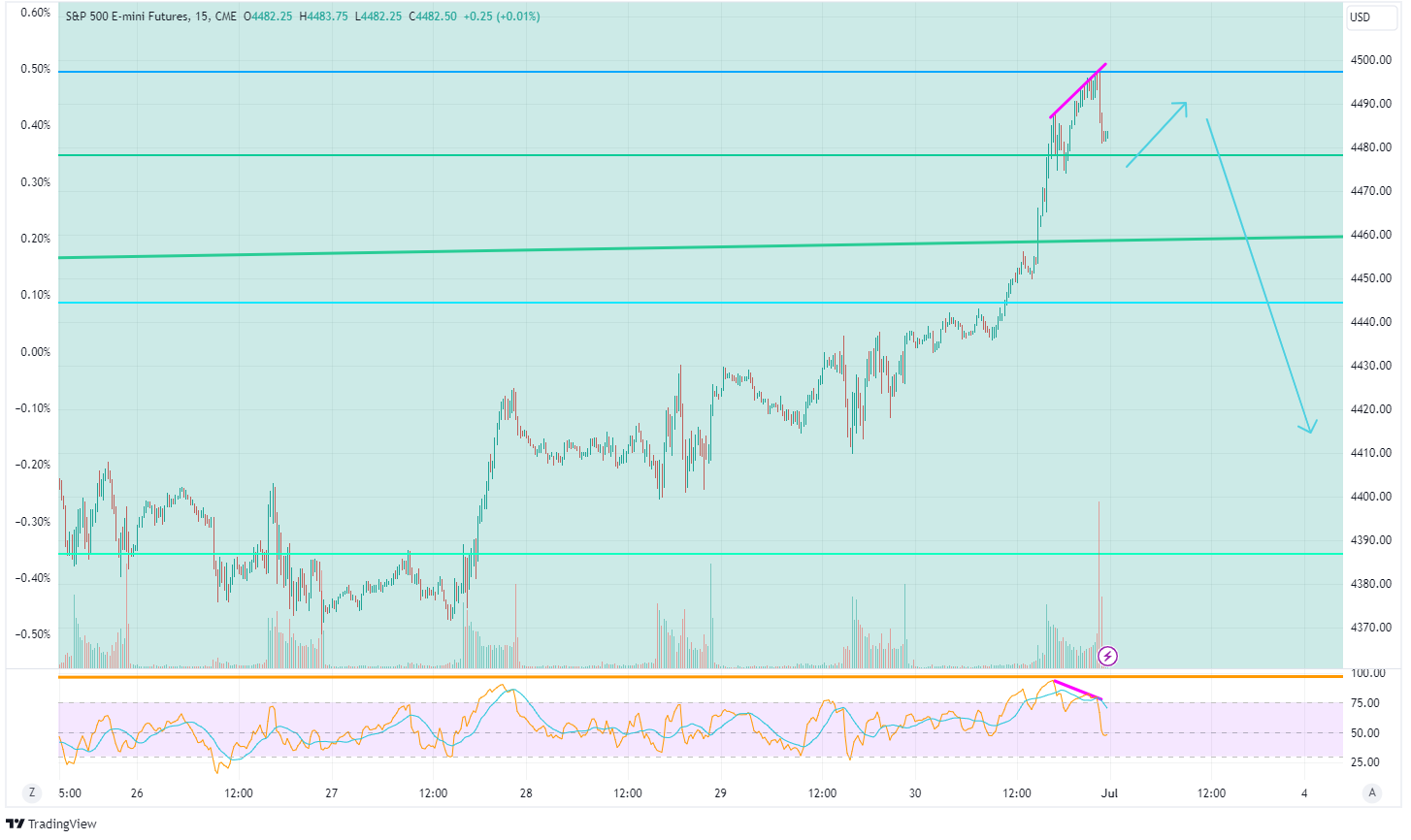Screen dimensions: 1411x840
Task: Click the 4460.00 label on the price scale
Action: click(1370, 235)
